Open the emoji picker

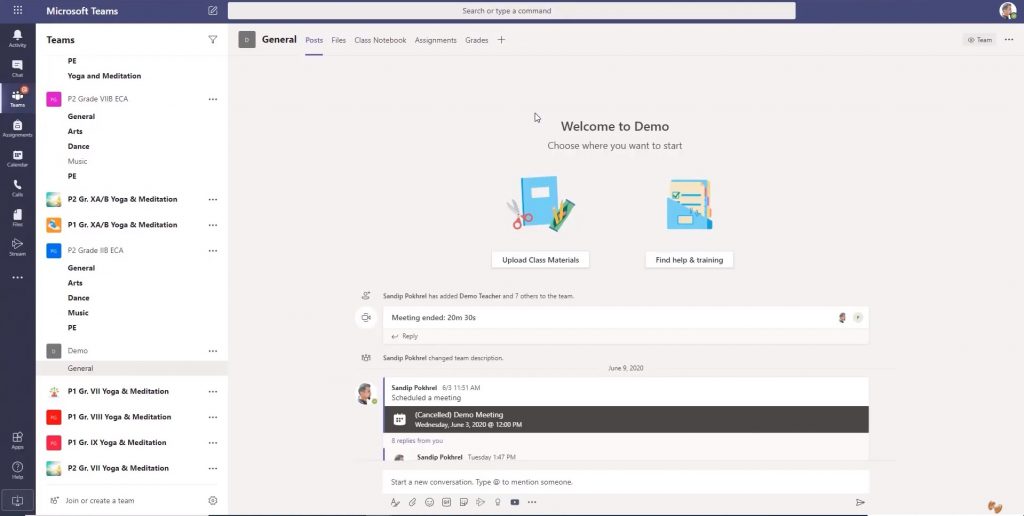coord(429,502)
